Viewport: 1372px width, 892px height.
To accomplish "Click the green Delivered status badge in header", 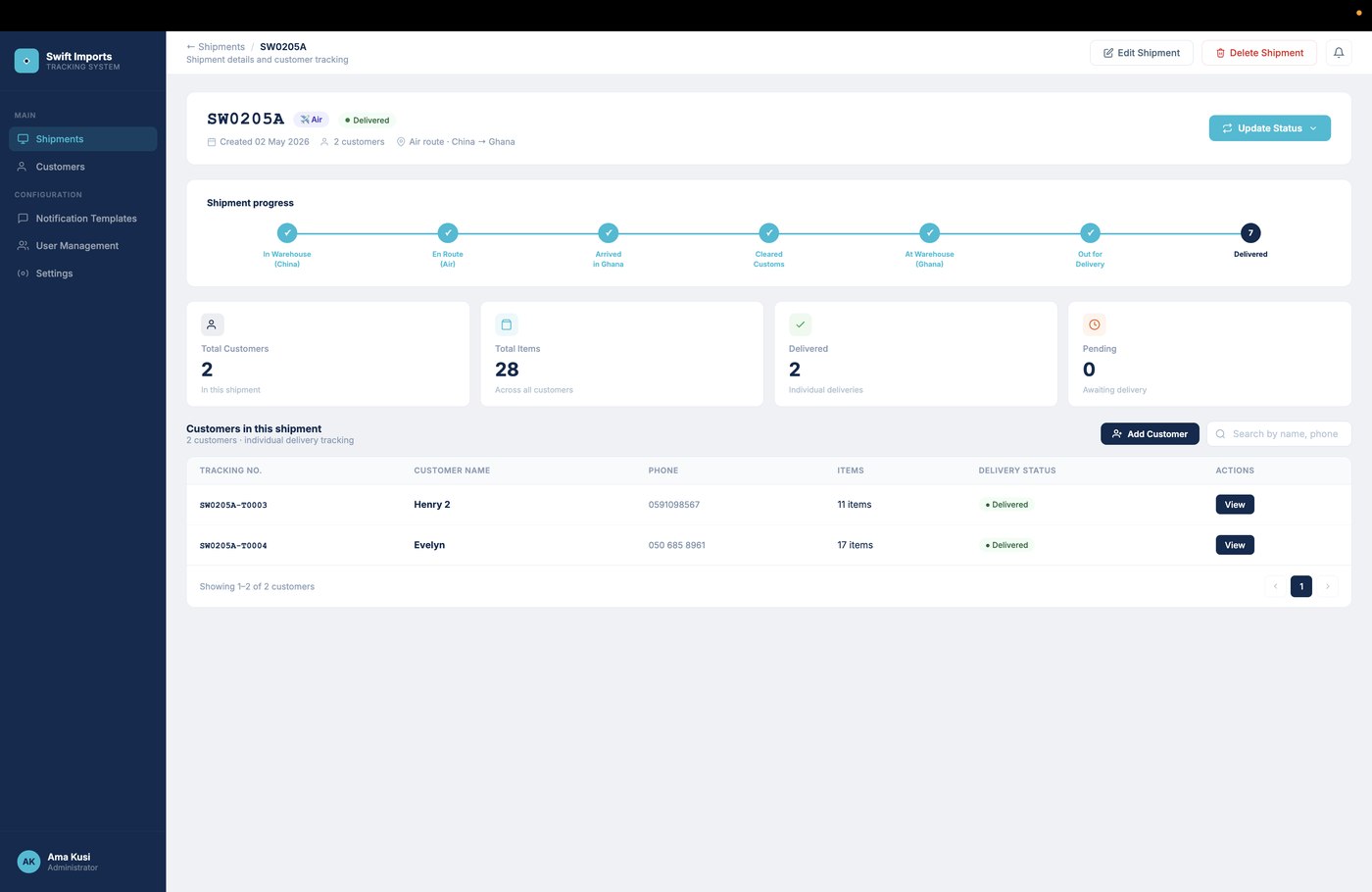I will [x=367, y=121].
